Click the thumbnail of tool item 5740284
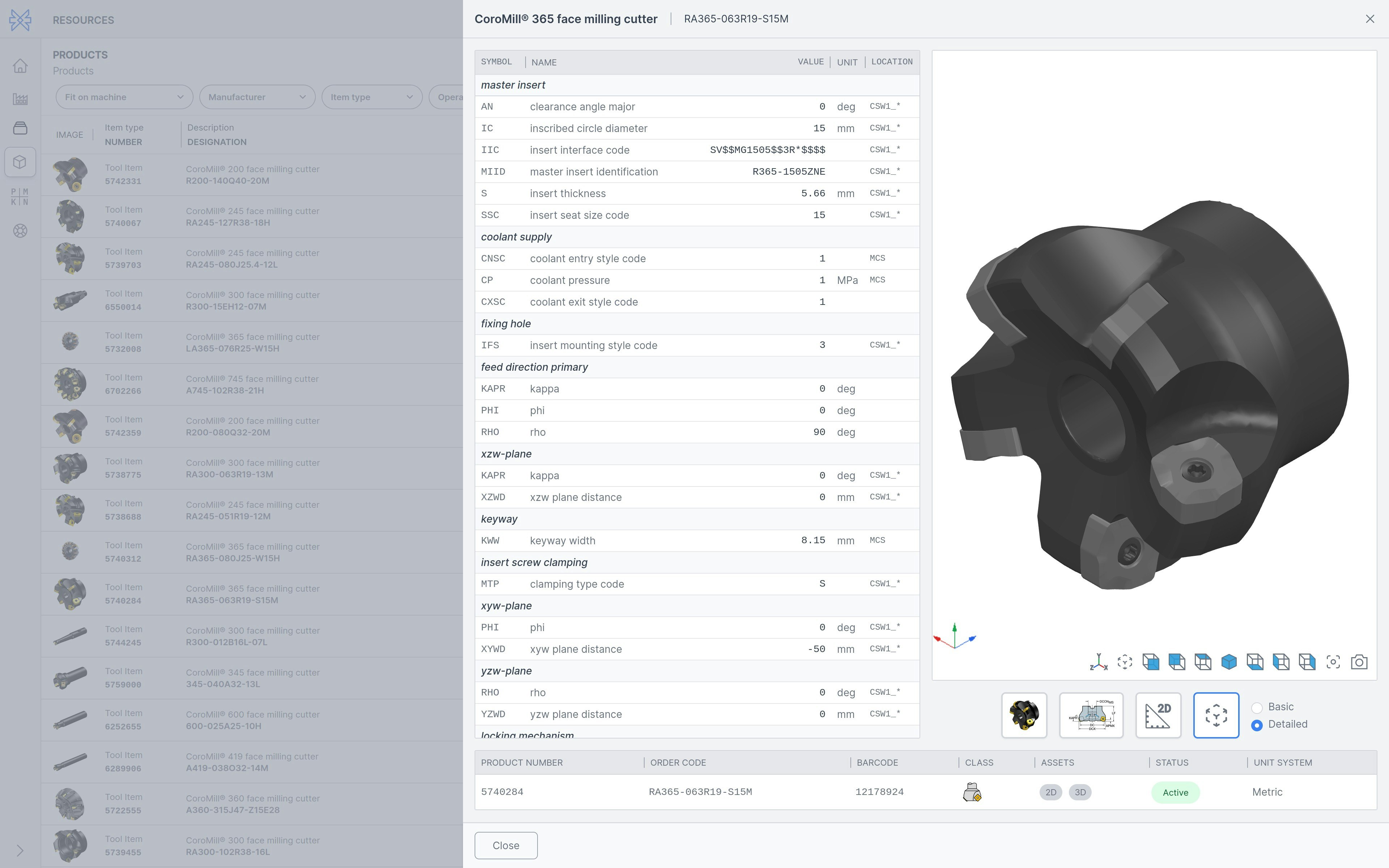Screen dimensions: 1389x868 (x=70, y=594)
